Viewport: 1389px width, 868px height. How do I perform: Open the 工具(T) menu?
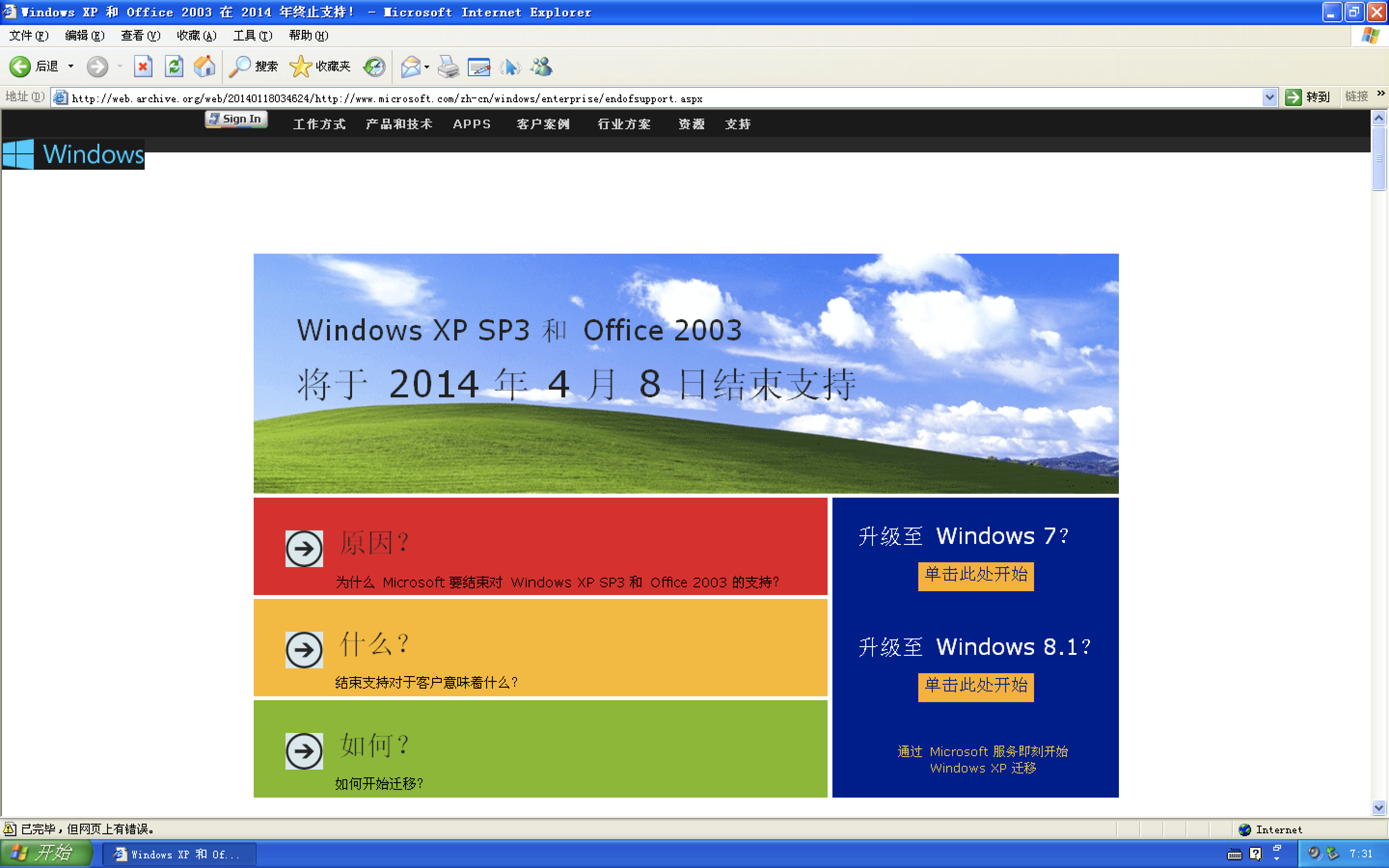(x=253, y=36)
